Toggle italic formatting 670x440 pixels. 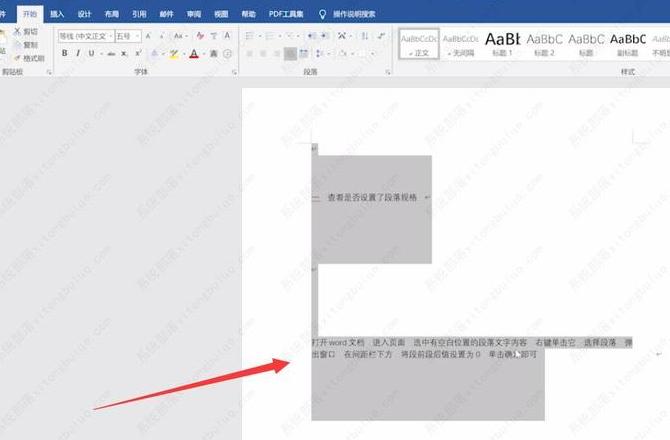(78, 53)
